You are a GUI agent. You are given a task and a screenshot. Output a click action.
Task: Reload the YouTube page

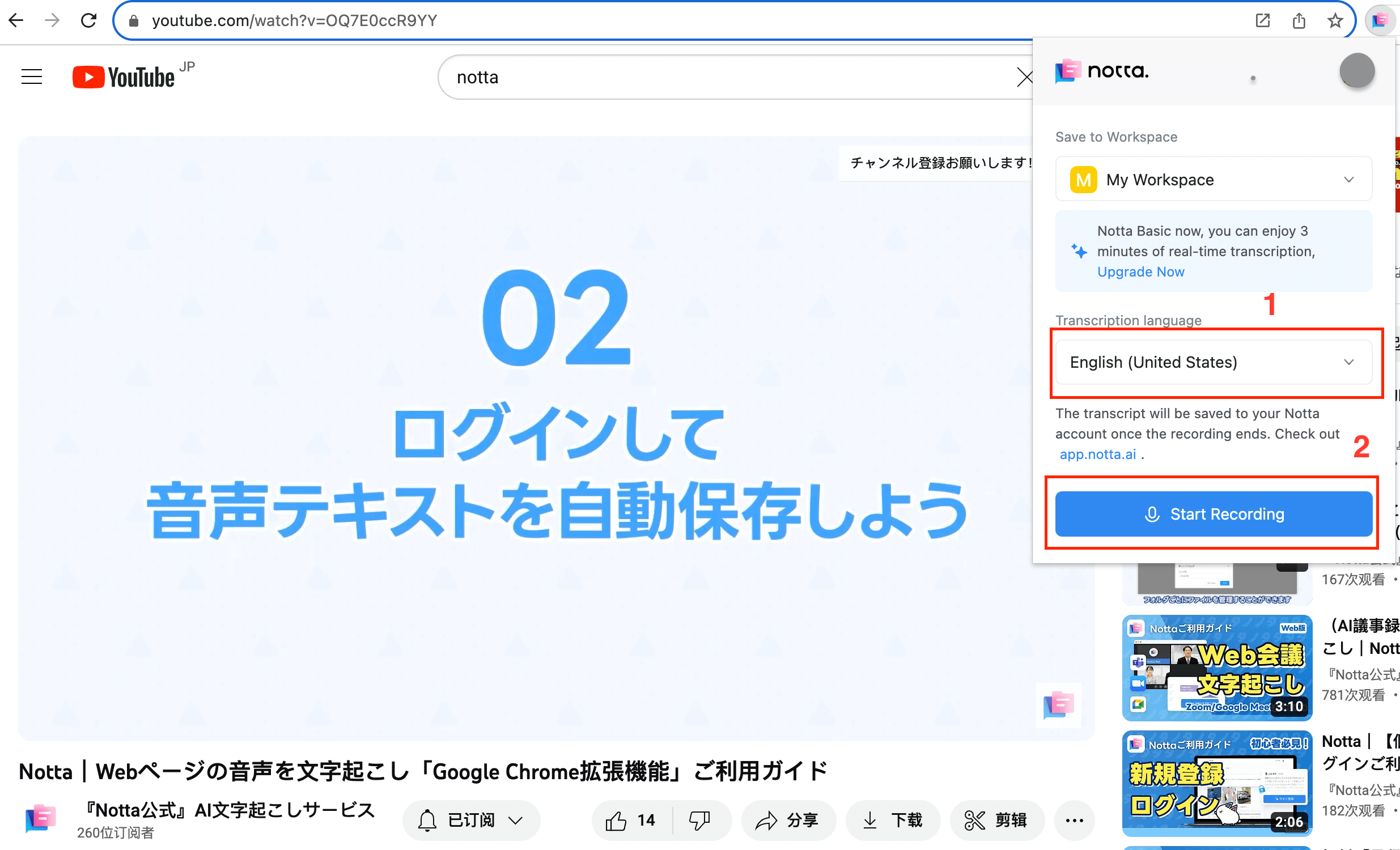[88, 21]
